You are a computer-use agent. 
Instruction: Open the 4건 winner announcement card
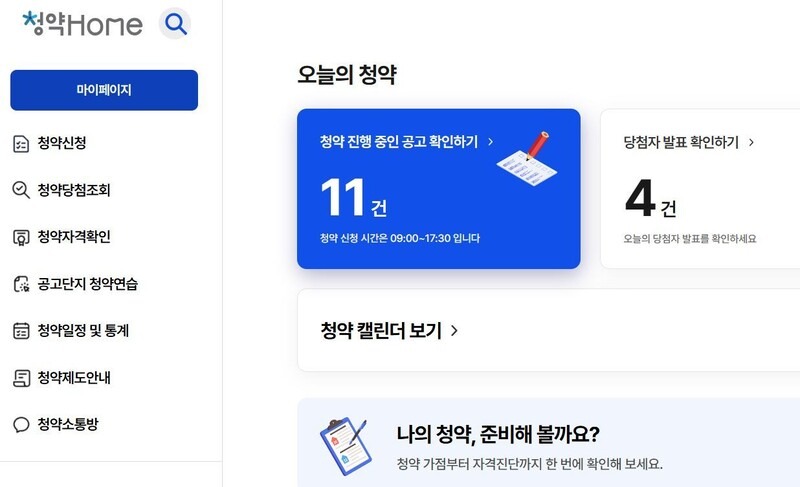pyautogui.click(x=700, y=189)
